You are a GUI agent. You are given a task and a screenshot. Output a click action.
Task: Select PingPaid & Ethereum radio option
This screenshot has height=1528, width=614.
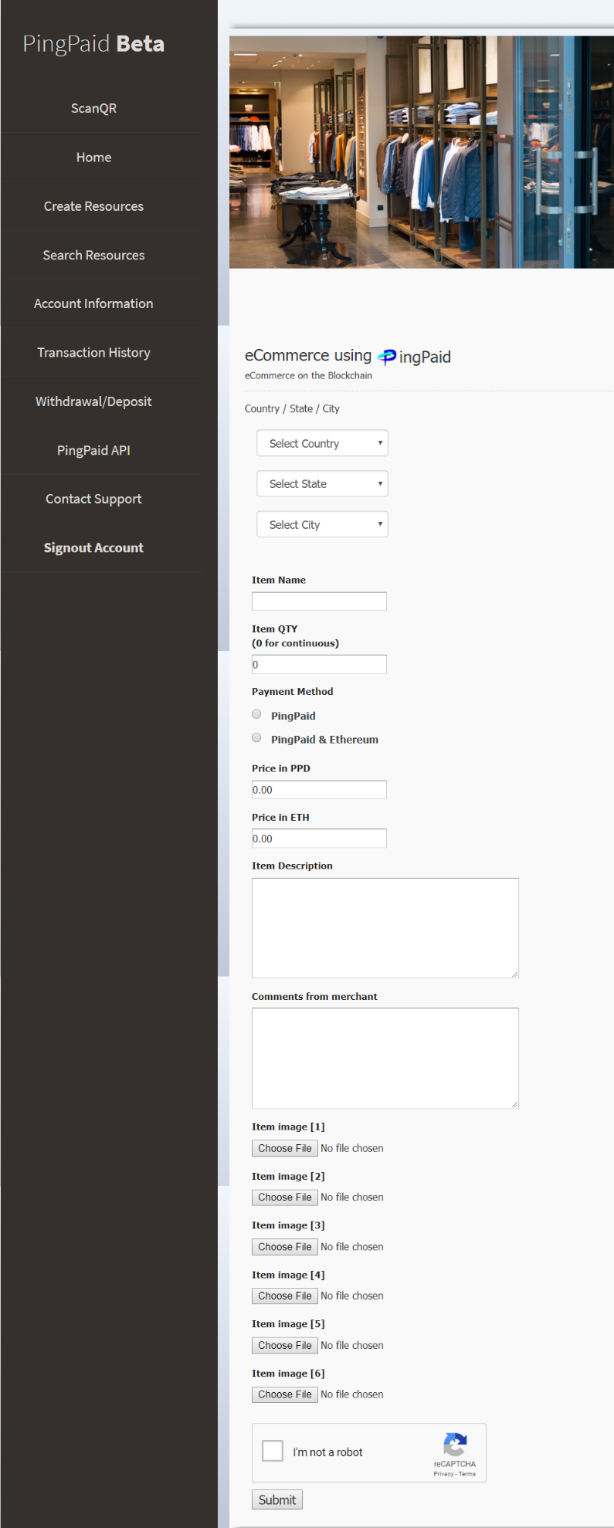click(257, 738)
